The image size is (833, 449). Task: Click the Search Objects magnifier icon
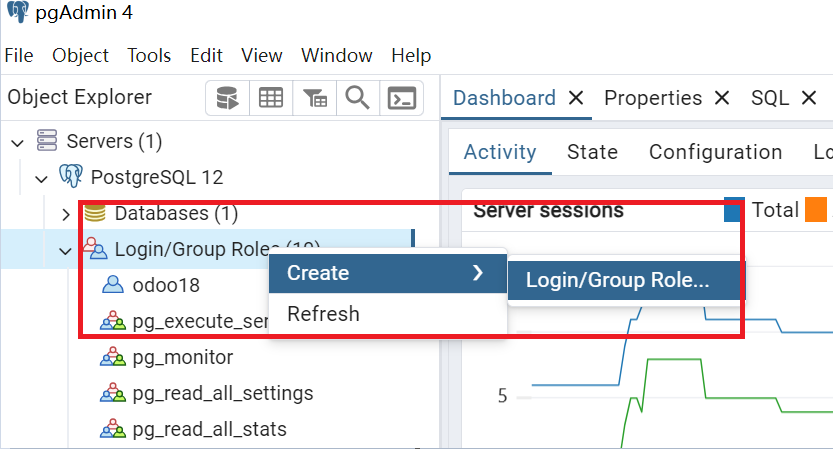pos(358,98)
